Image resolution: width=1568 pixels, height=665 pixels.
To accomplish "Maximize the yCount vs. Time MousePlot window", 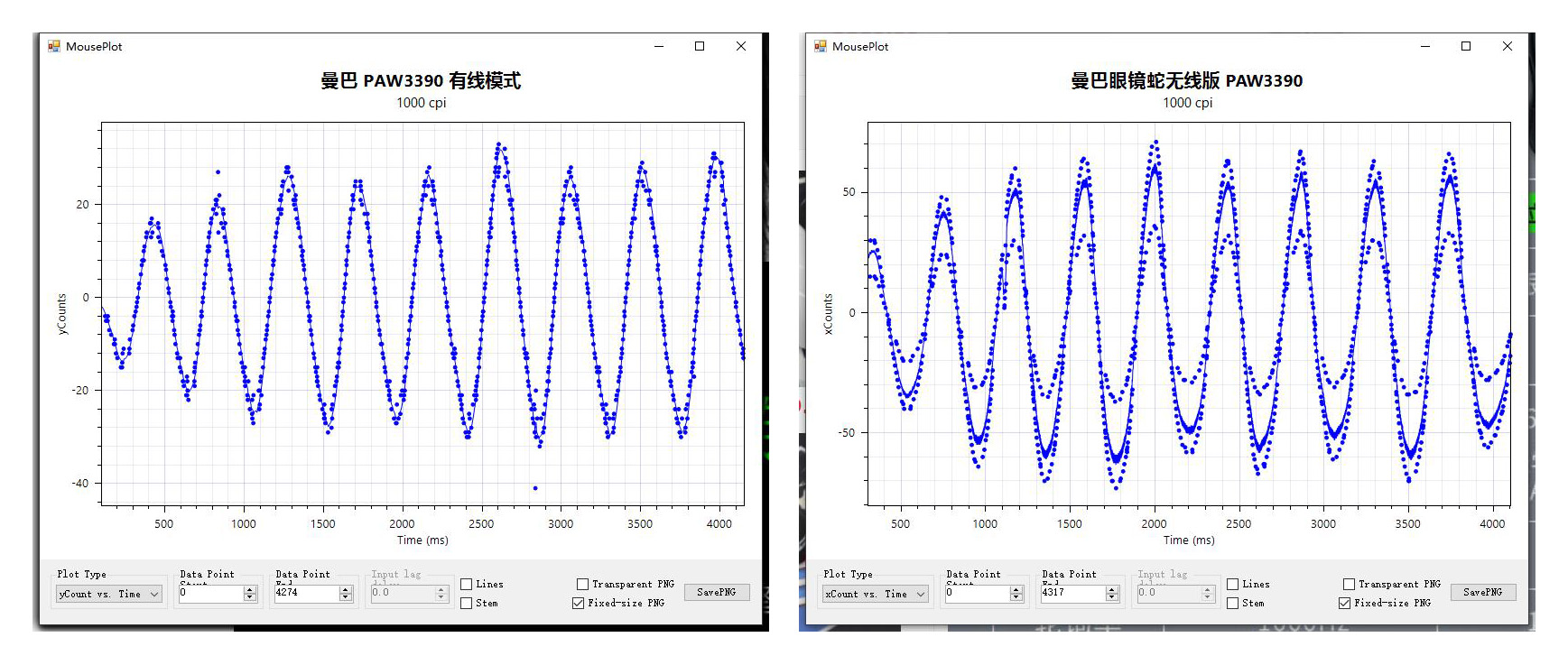I will click(x=700, y=46).
